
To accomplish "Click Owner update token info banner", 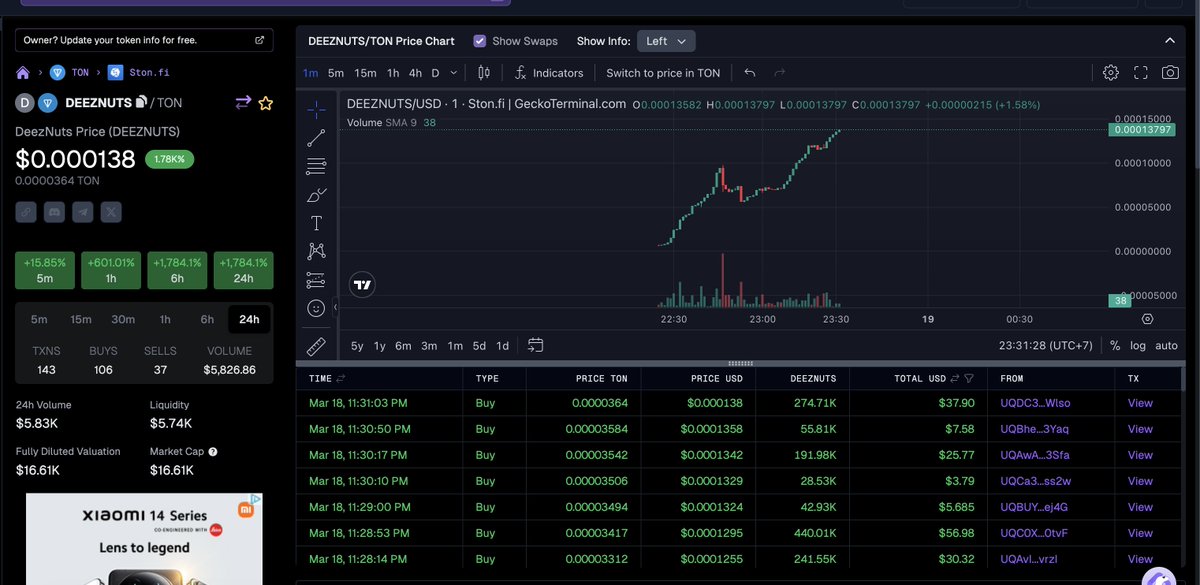I will (x=144, y=40).
